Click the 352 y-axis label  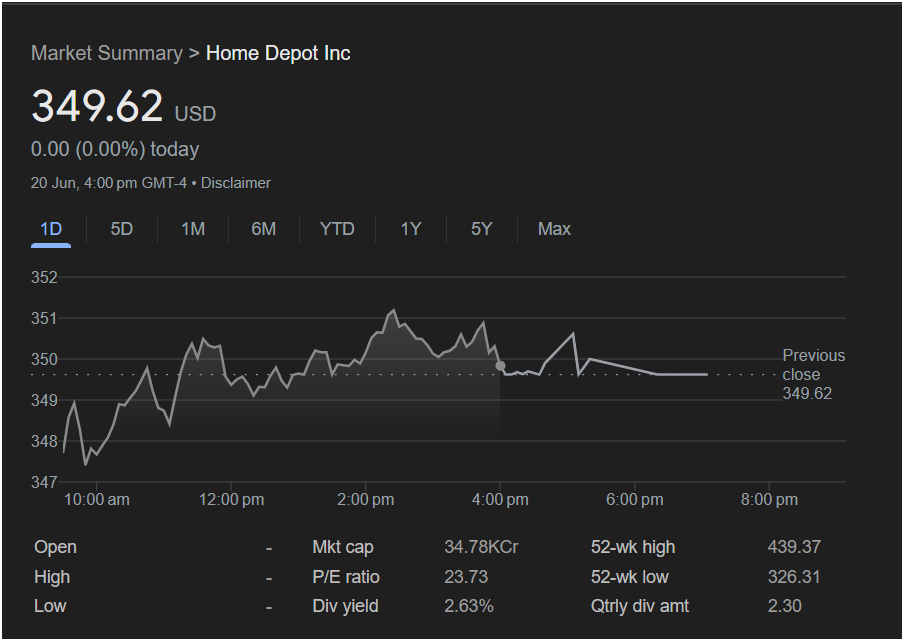[x=44, y=277]
